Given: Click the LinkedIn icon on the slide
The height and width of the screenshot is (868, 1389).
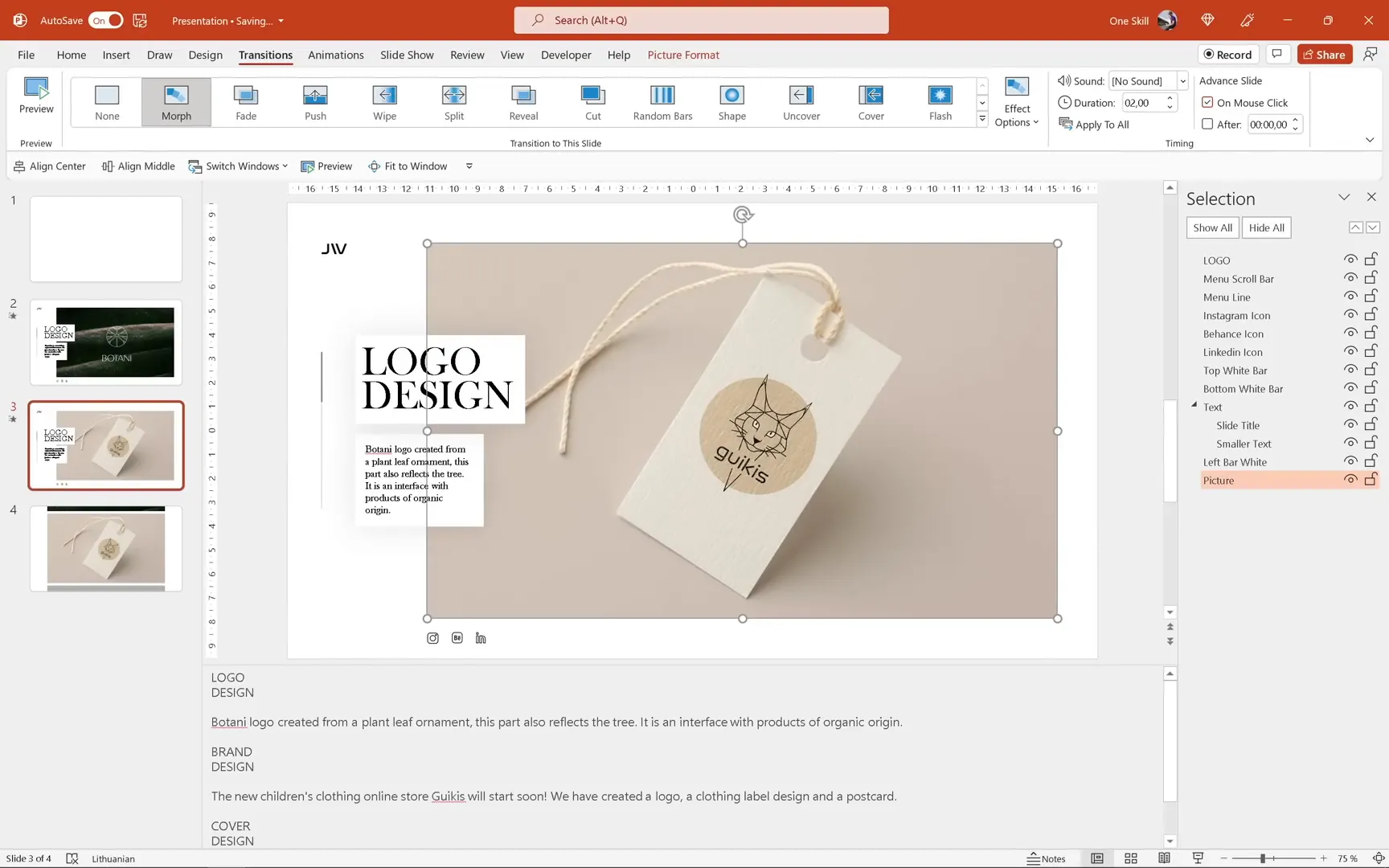Looking at the screenshot, I should [x=481, y=638].
